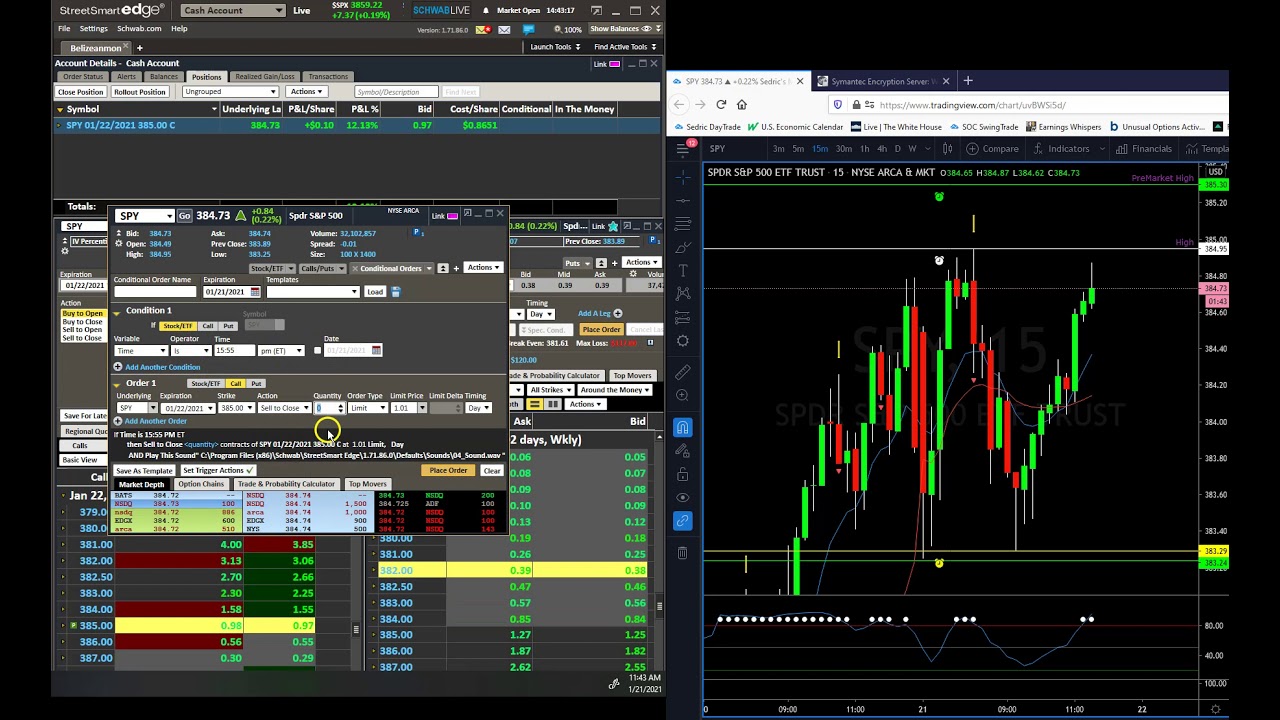Viewport: 1280px width, 720px height.
Task: Select Call toggle in Condition 1
Action: 208,326
